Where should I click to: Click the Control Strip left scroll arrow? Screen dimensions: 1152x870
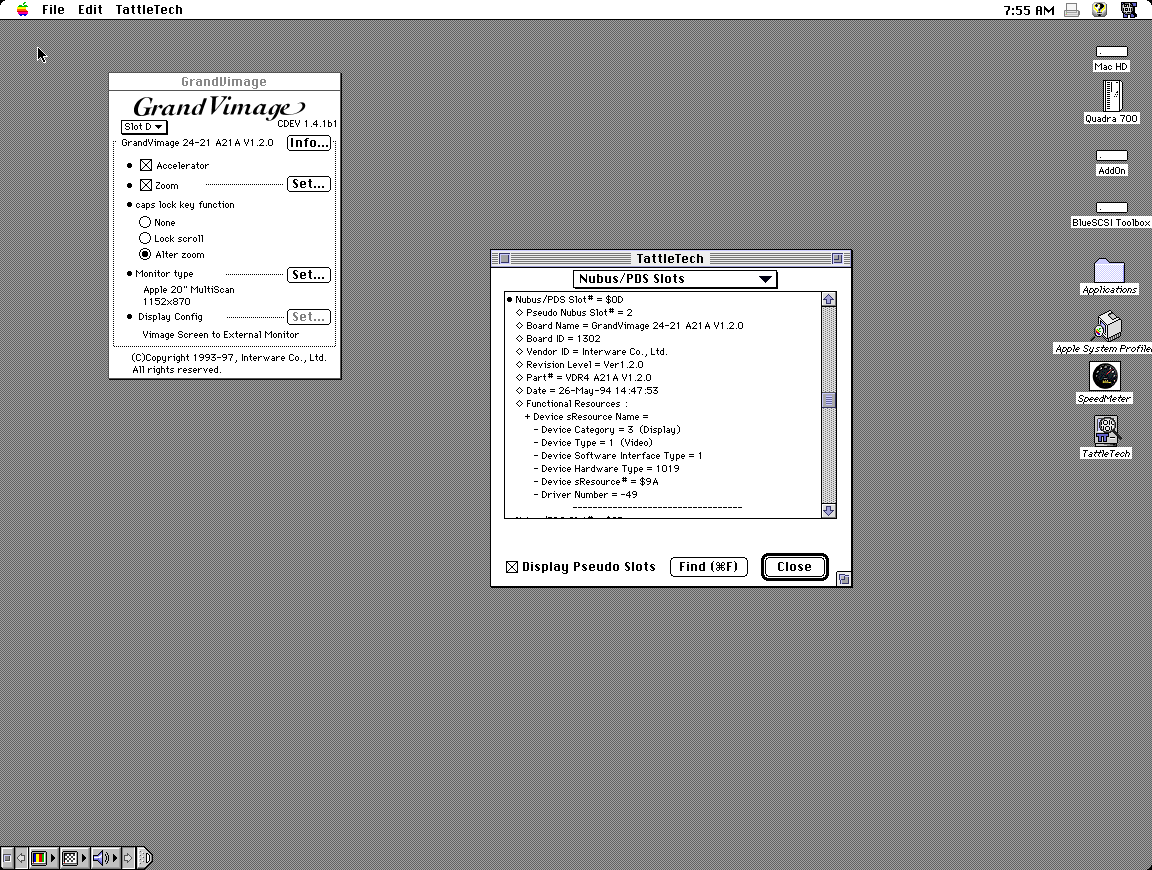(x=21, y=858)
